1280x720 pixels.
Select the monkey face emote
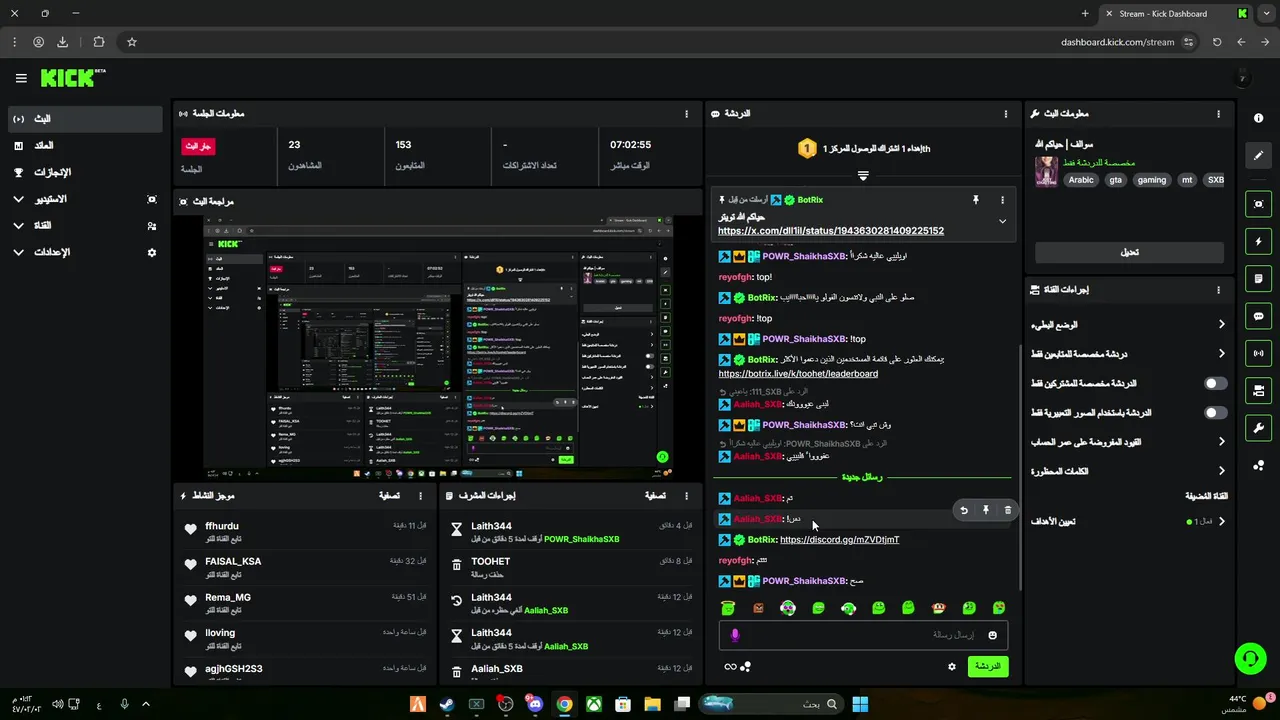(x=938, y=608)
